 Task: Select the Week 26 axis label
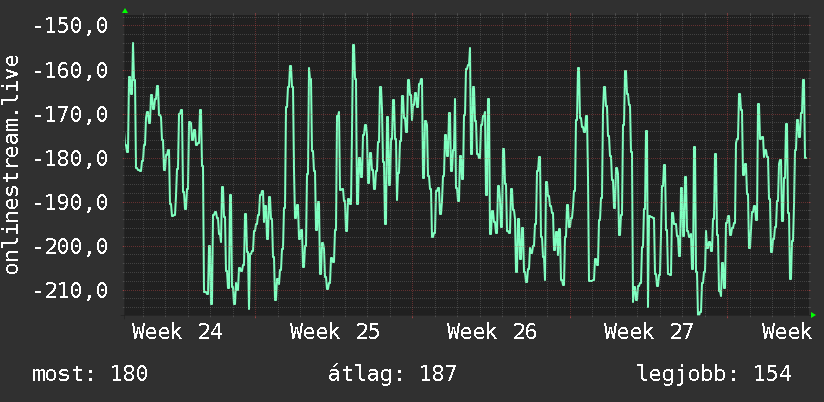[x=492, y=332]
